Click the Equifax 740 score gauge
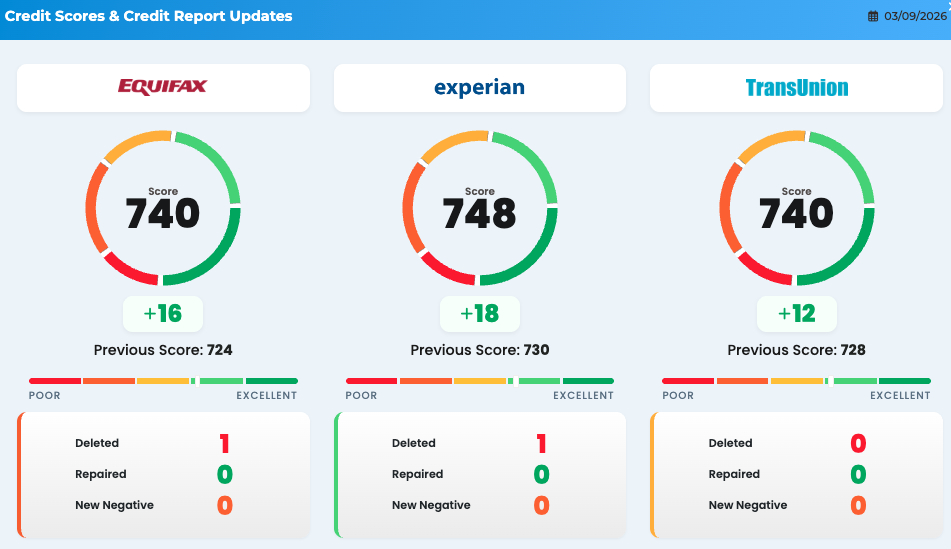Viewport: 951px width, 549px height. tap(163, 207)
